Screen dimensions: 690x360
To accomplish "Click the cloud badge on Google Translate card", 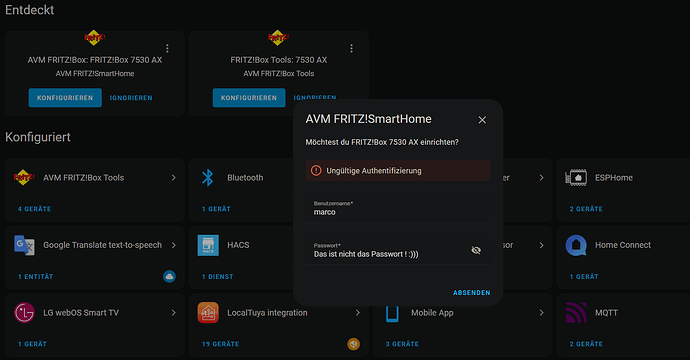I will pos(169,276).
